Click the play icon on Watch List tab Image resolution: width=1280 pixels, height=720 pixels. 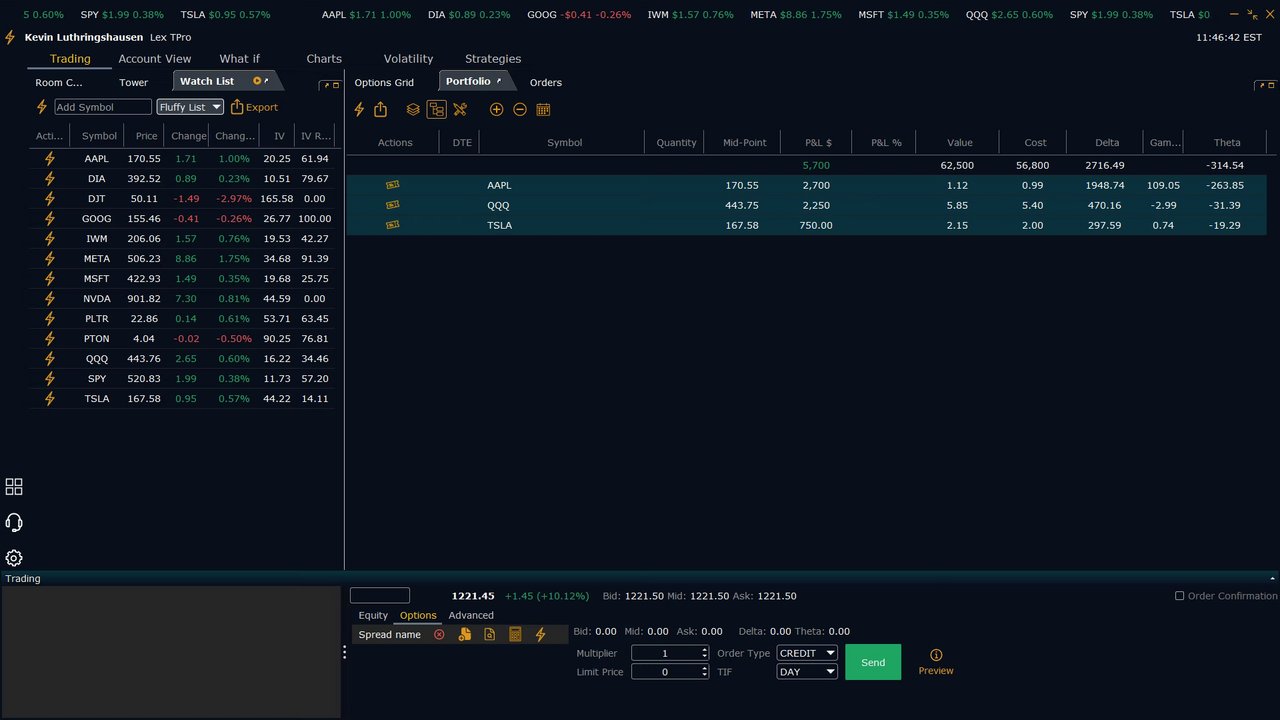257,81
